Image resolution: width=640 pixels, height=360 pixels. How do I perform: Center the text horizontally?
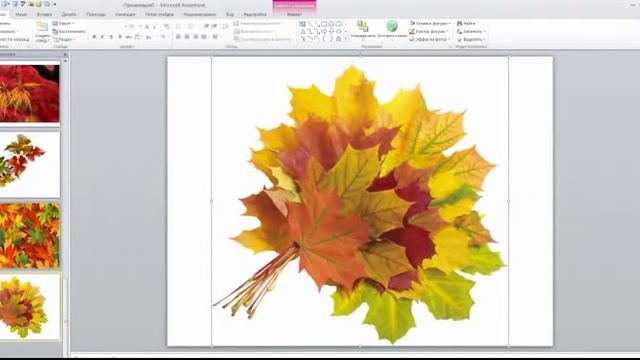tap(187, 37)
